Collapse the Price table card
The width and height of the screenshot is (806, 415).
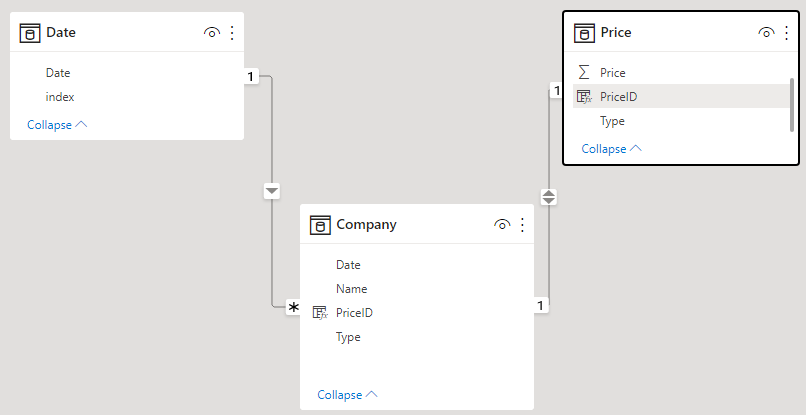[612, 149]
